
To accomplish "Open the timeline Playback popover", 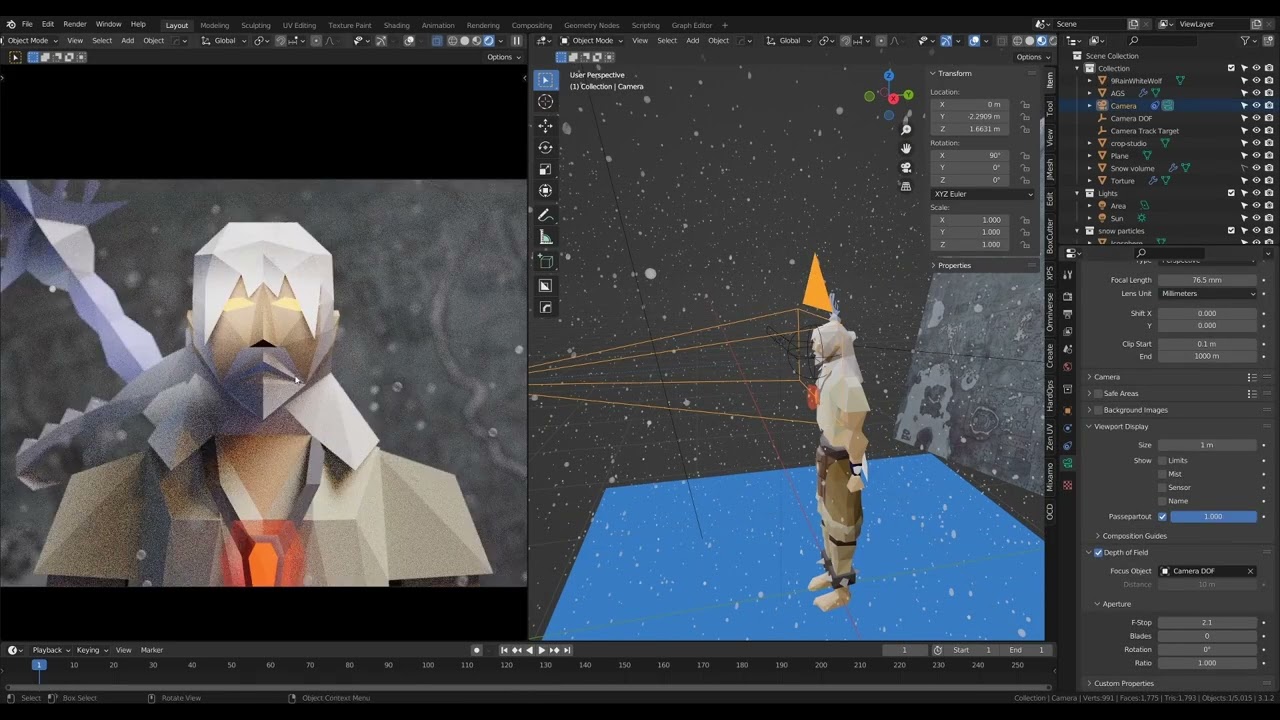I will click(x=50, y=650).
